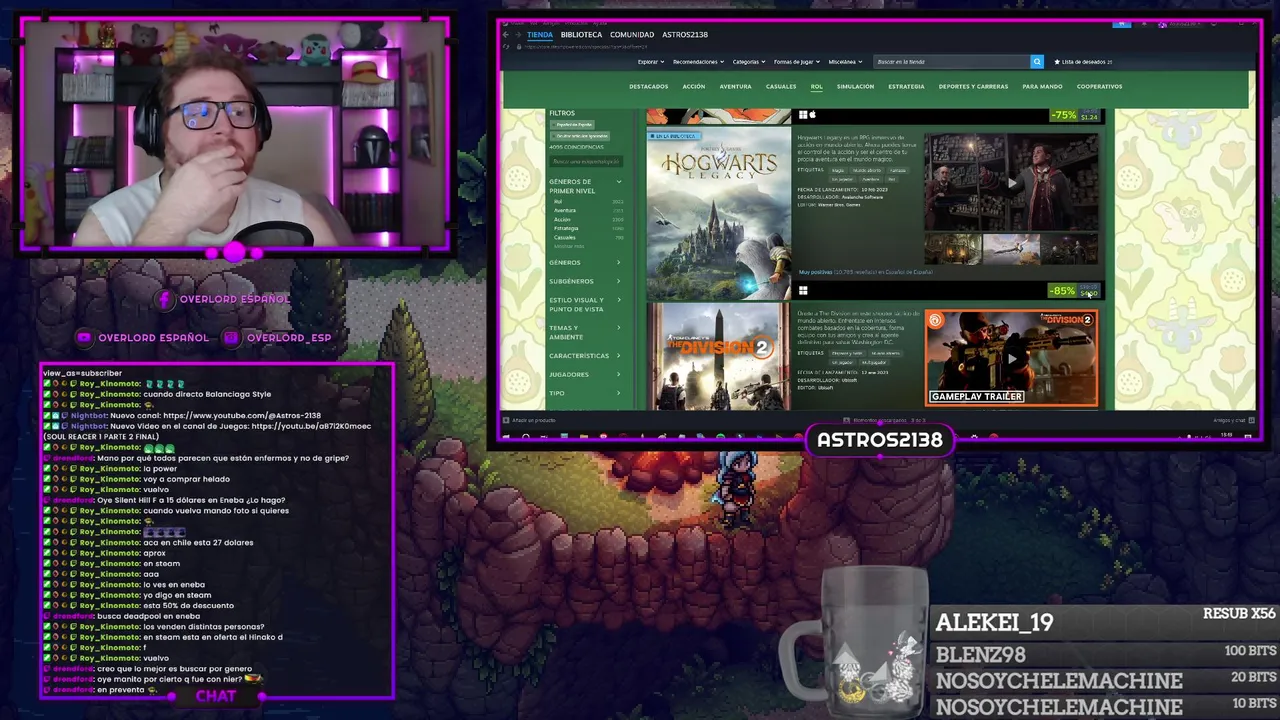Click the -75% discount price button
Image resolution: width=1280 pixels, height=720 pixels.
[x=1075, y=116]
